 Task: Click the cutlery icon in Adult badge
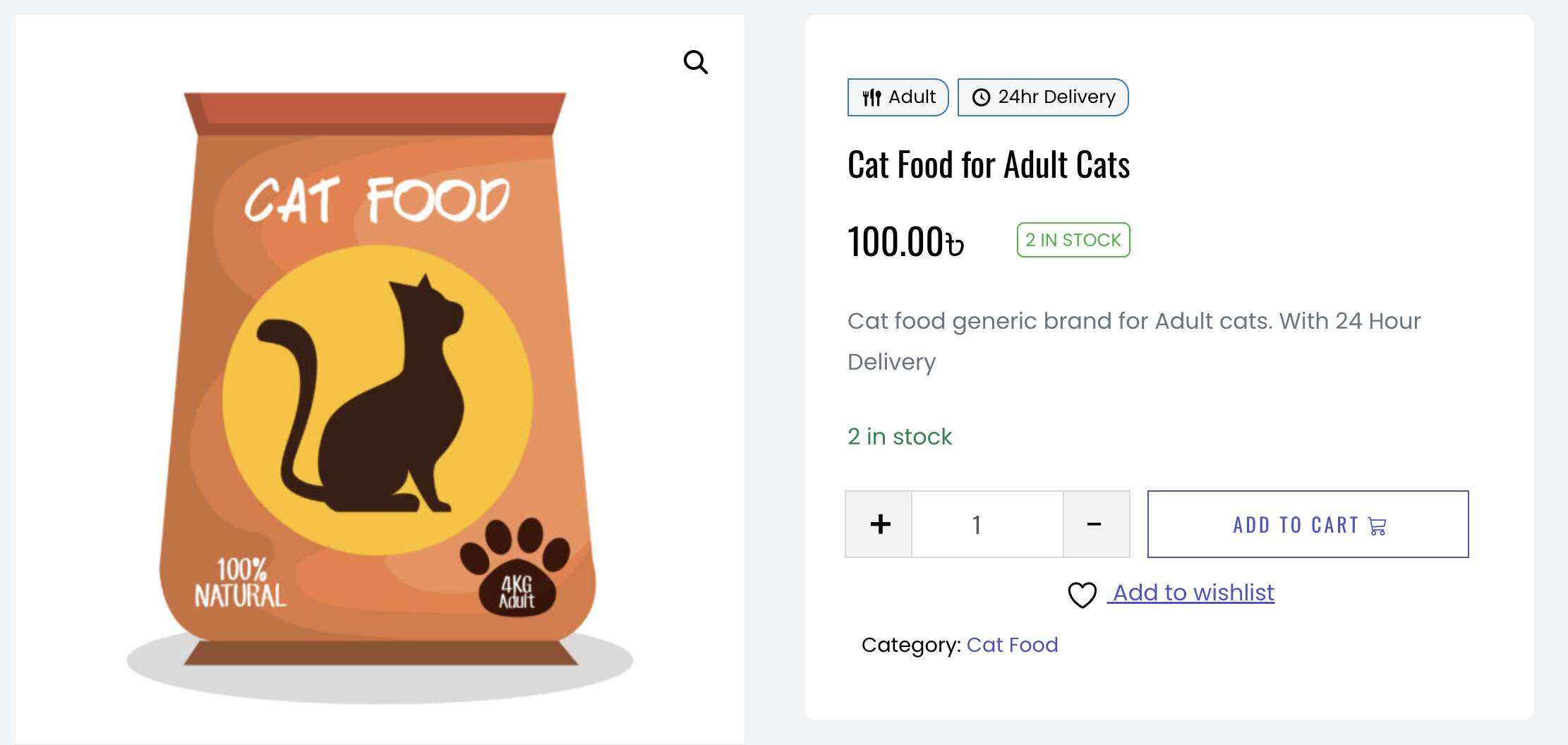[x=872, y=97]
